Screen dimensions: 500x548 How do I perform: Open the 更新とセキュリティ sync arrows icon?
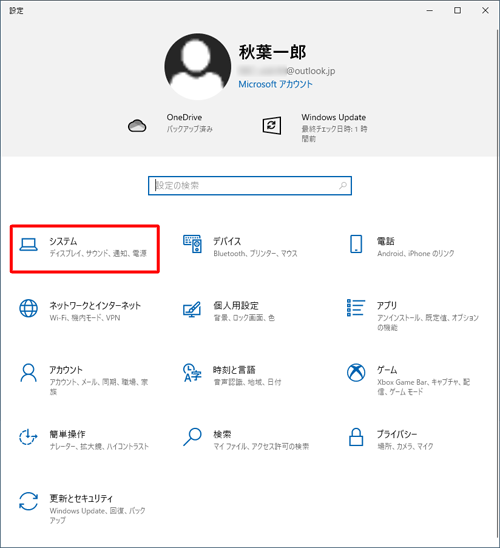(x=28, y=501)
